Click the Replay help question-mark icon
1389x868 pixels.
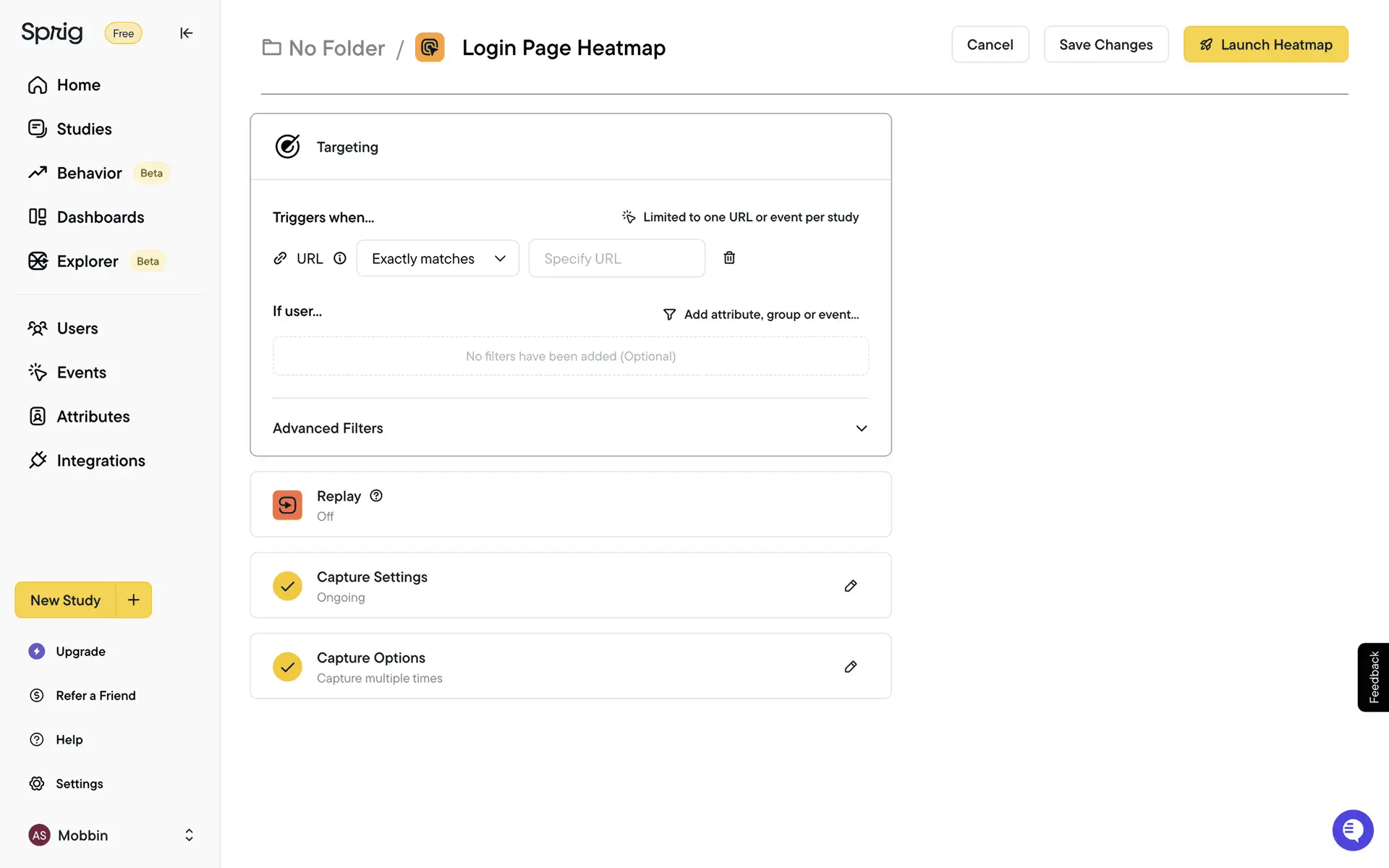point(376,496)
